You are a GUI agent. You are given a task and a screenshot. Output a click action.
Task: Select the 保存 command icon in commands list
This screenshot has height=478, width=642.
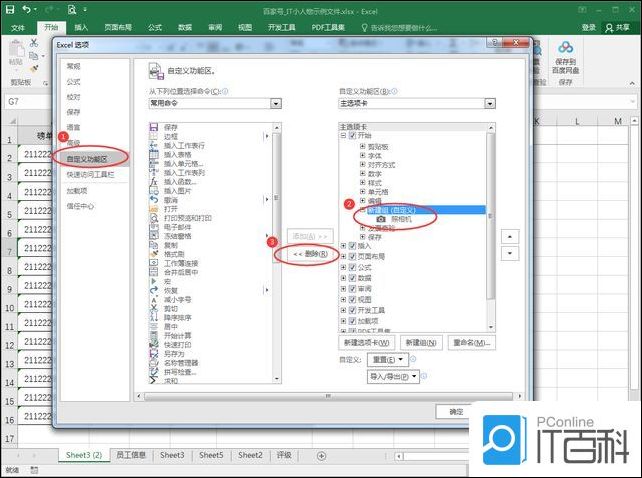point(154,127)
